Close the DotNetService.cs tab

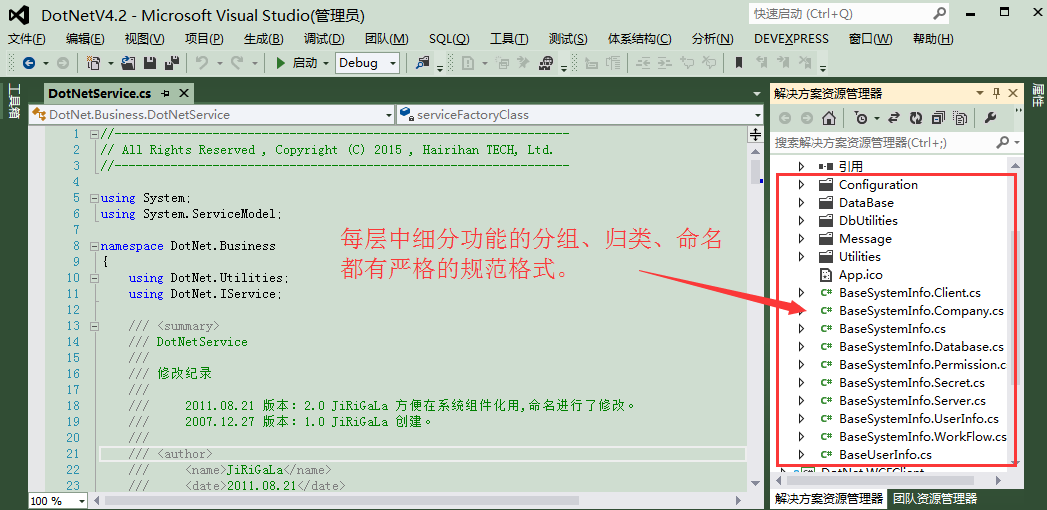184,93
